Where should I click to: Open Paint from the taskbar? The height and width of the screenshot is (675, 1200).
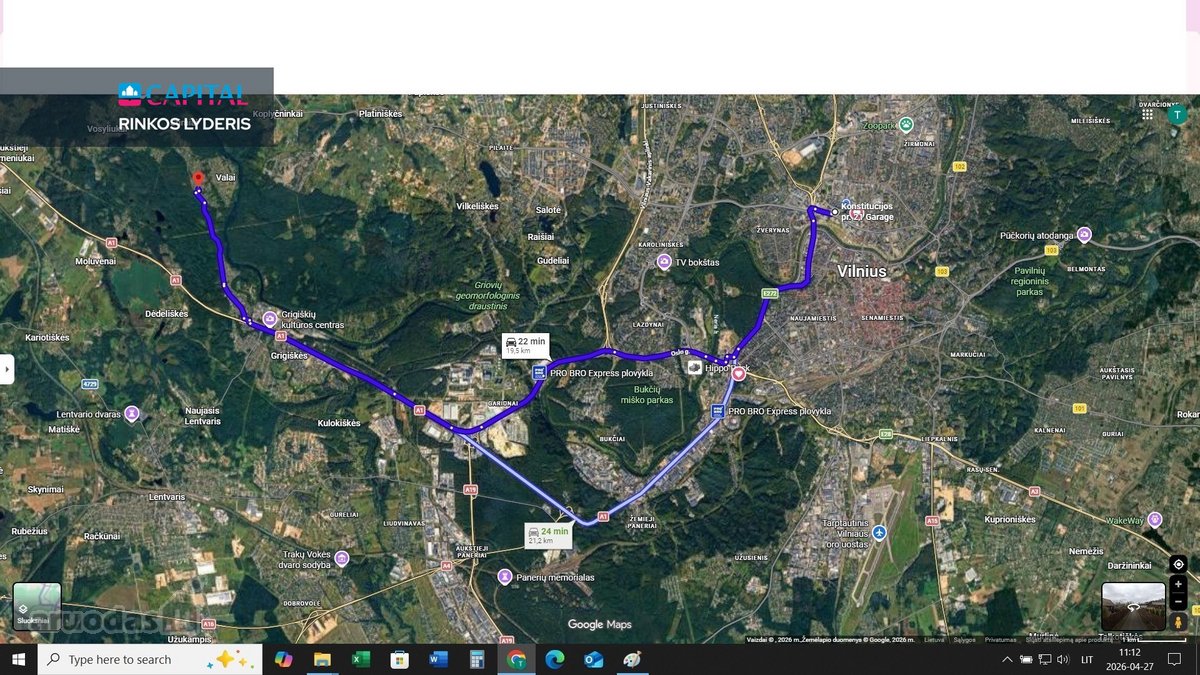point(632,659)
